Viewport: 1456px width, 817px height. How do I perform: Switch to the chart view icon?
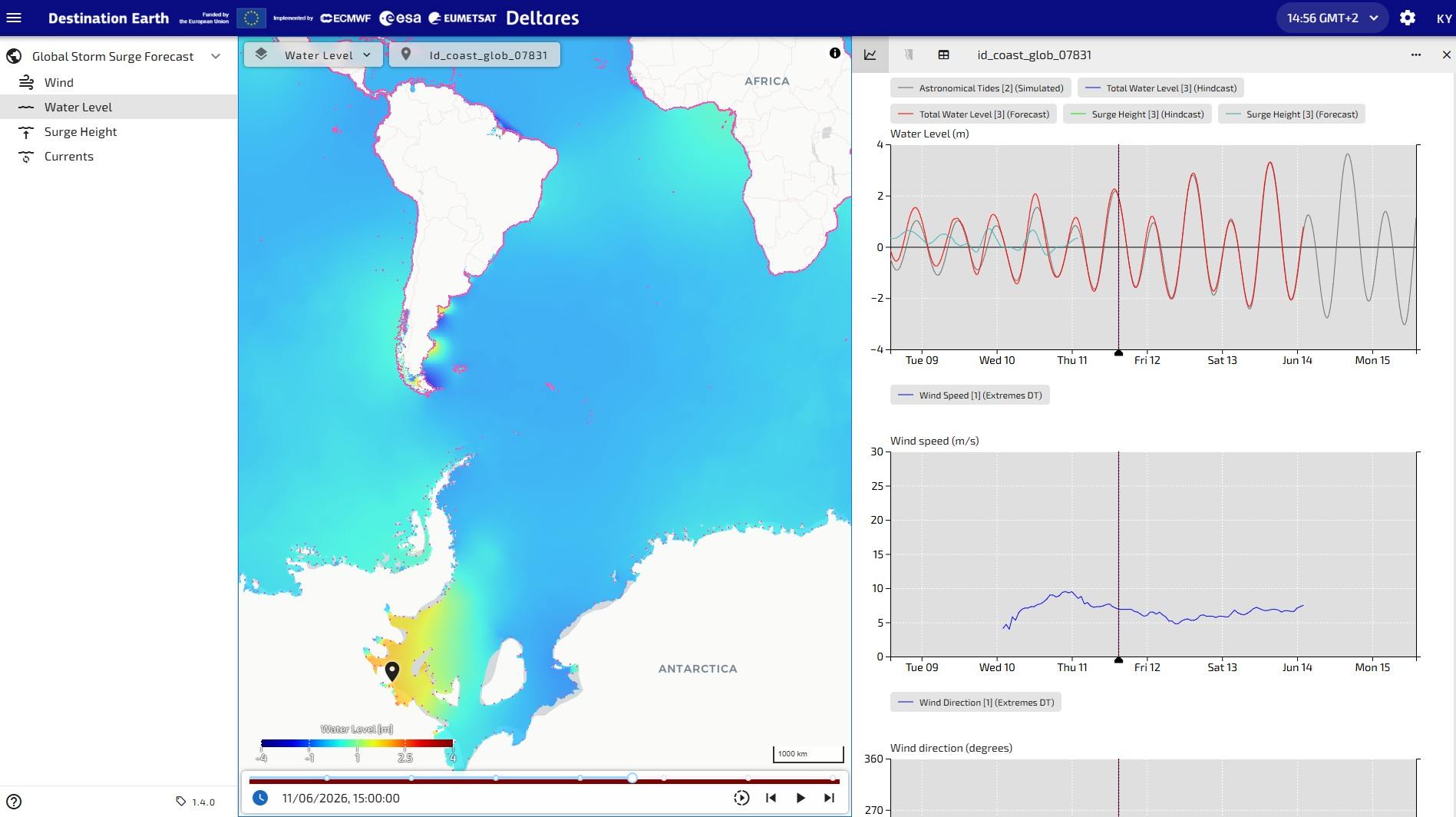(x=870, y=55)
